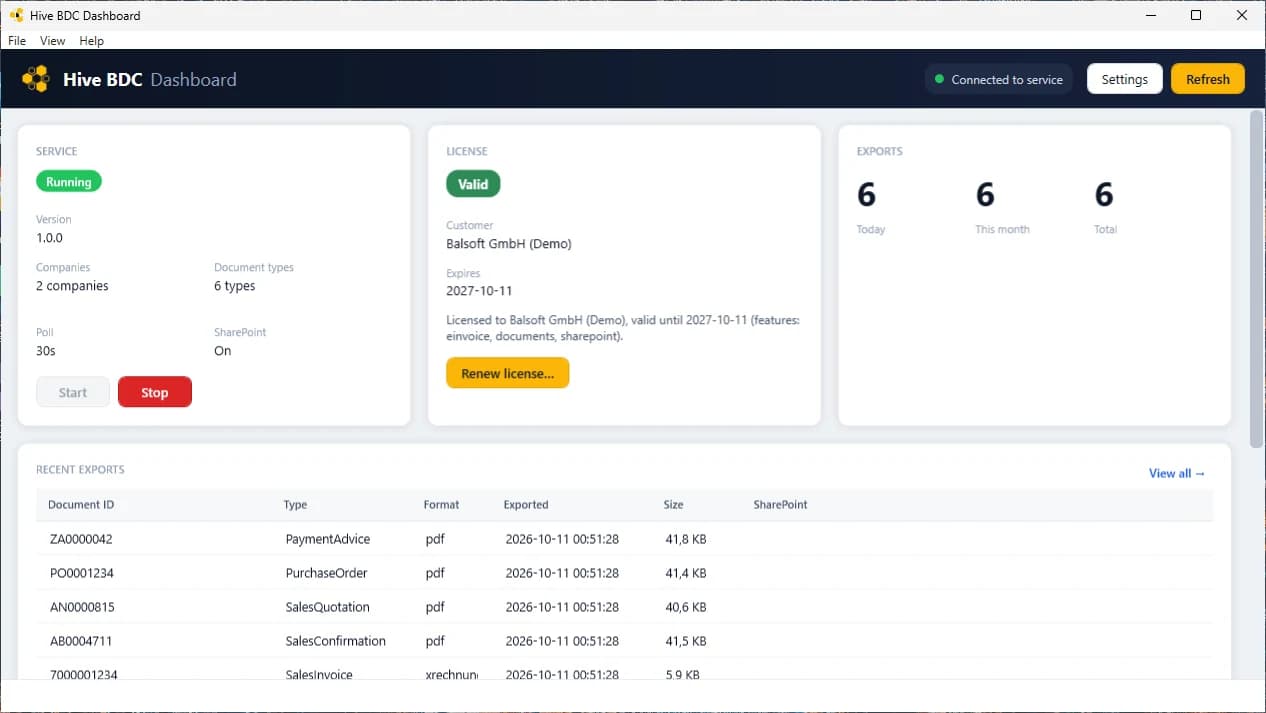Click the Hive BDC honeycomb logo

pyautogui.click(x=36, y=79)
